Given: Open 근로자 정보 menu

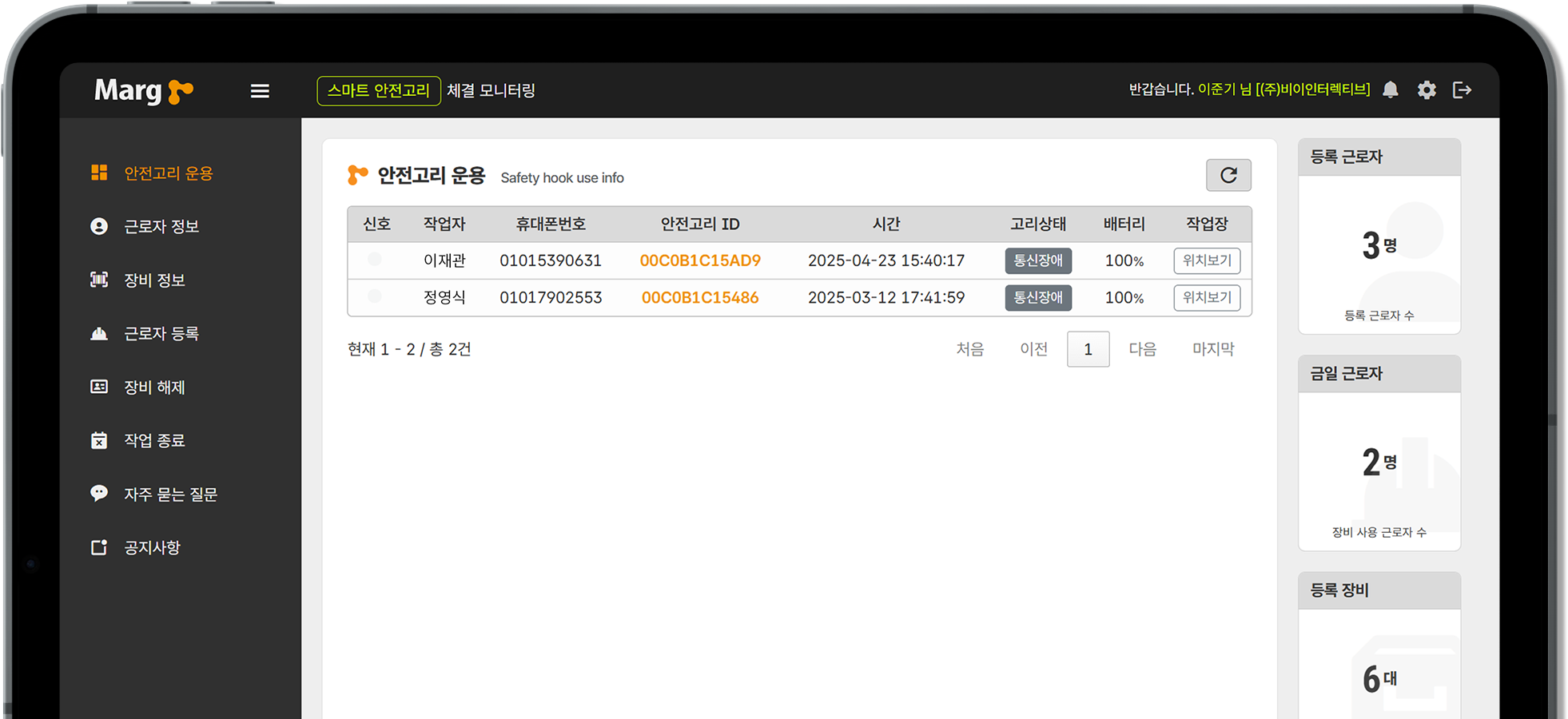Looking at the screenshot, I should 161,227.
